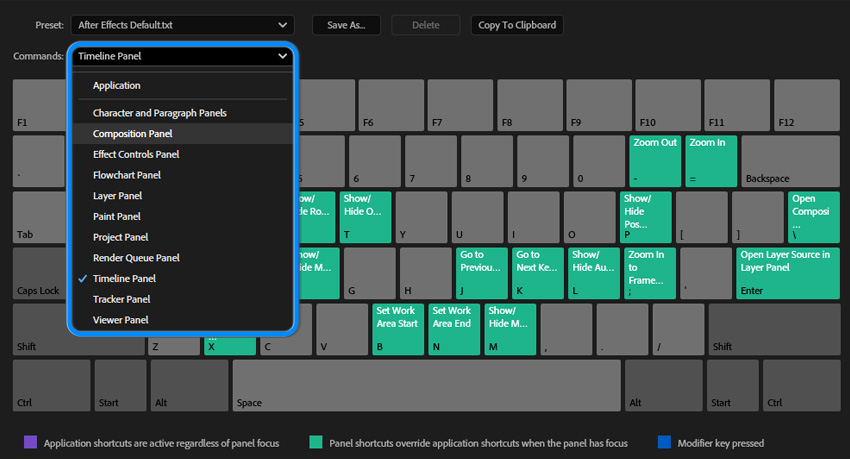
Task: Click the V key
Action: tap(342, 329)
